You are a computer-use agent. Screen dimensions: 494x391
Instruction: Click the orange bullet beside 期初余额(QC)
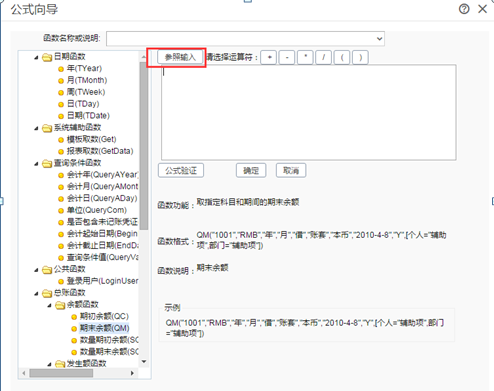pyautogui.click(x=74, y=317)
